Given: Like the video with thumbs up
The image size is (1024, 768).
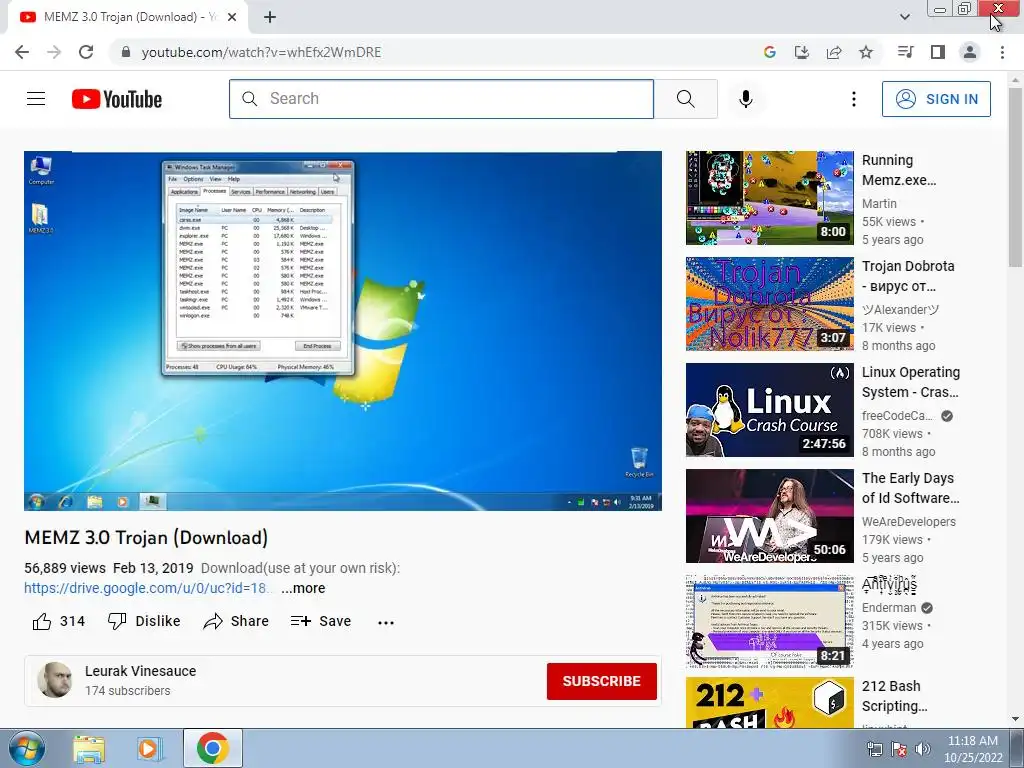Looking at the screenshot, I should coord(59,621).
